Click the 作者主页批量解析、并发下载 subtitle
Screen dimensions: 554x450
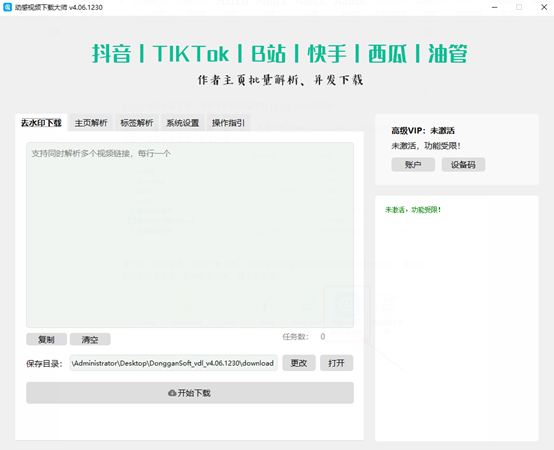click(x=280, y=80)
